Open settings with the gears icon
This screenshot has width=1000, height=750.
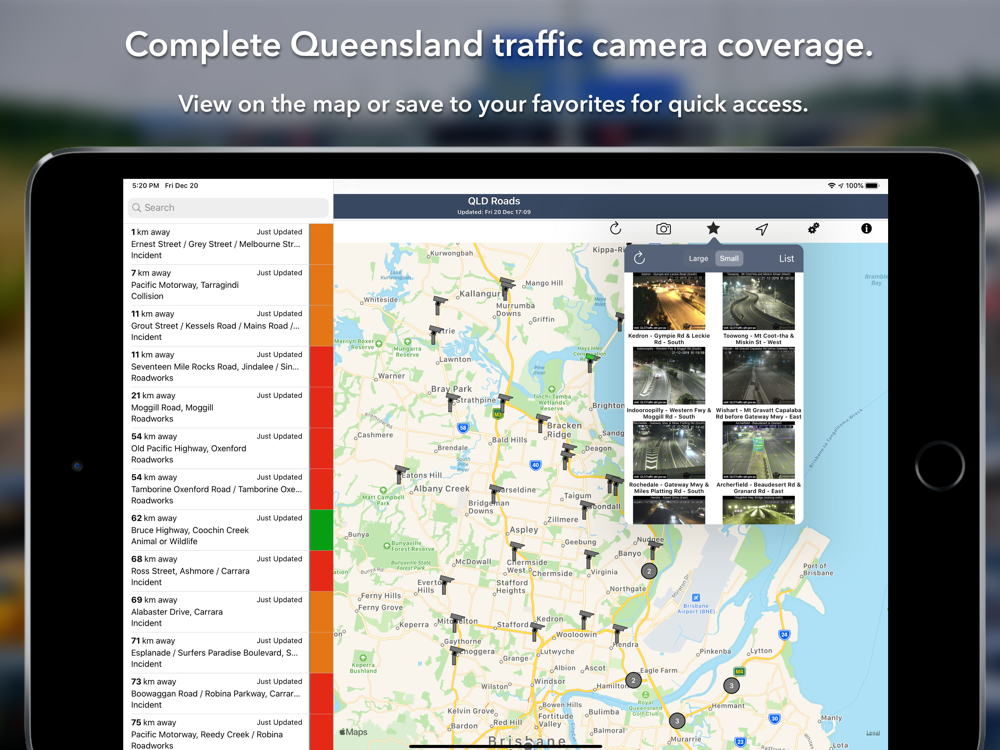(x=813, y=228)
